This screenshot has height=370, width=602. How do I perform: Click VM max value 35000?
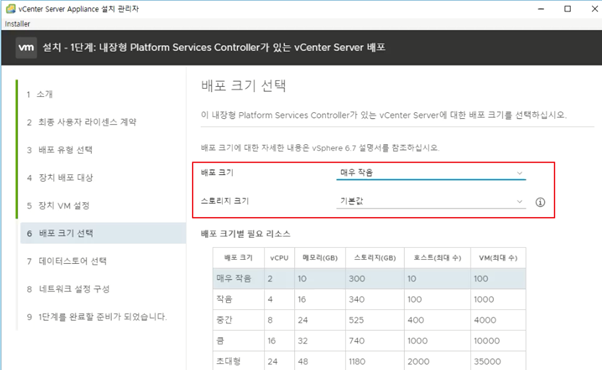487,362
